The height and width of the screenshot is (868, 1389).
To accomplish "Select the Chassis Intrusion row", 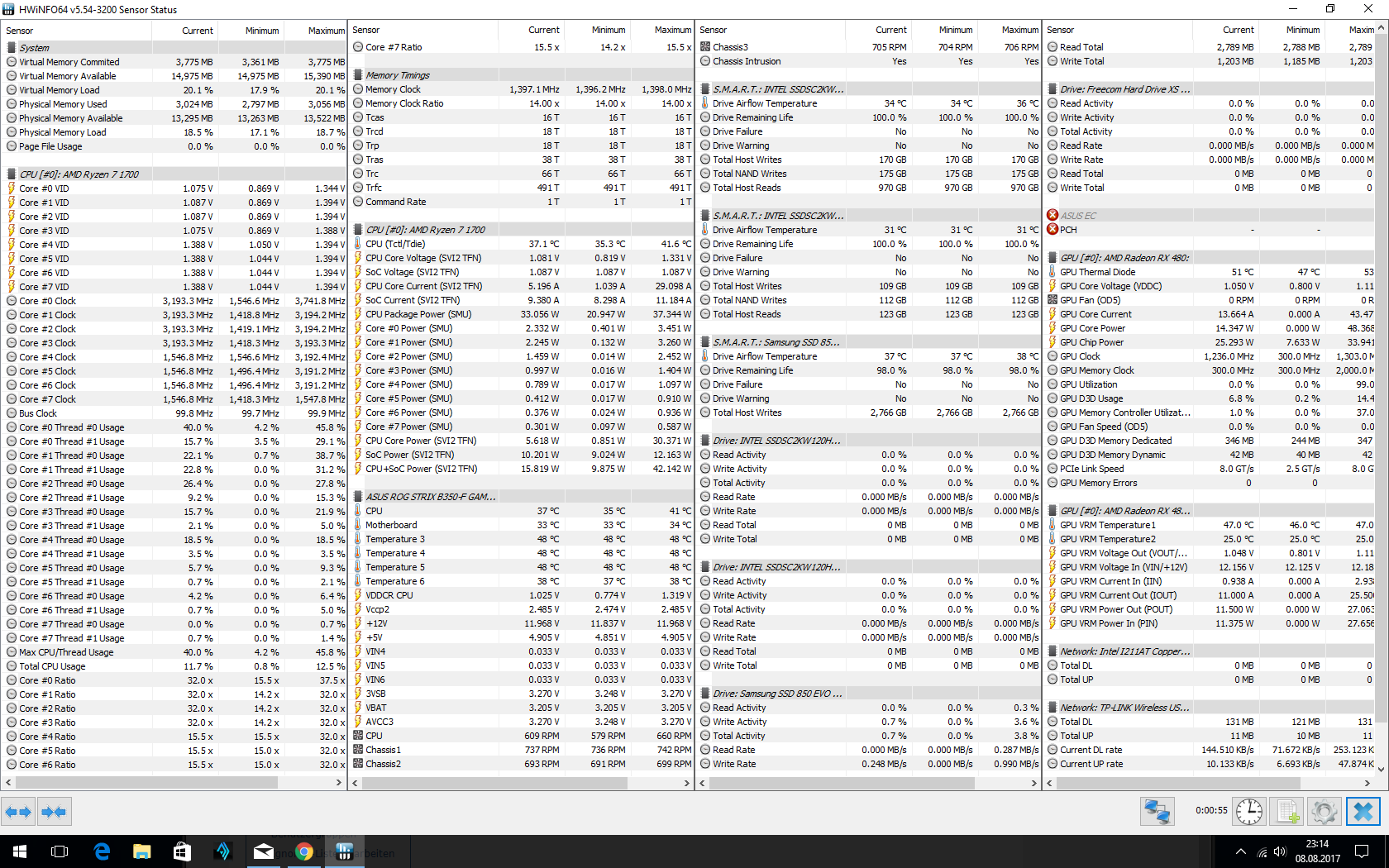I will tap(869, 61).
